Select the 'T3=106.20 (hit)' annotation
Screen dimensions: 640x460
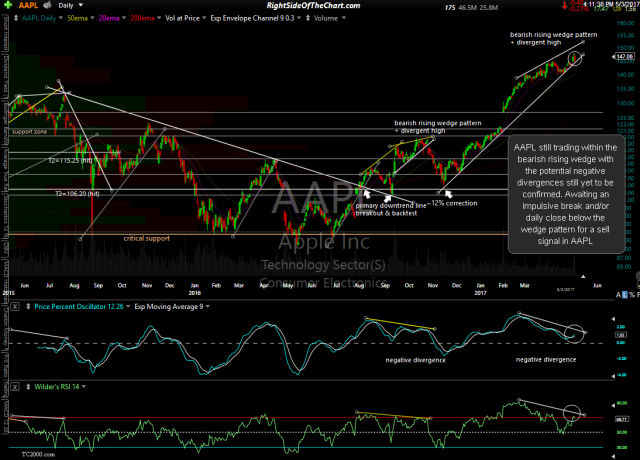77,193
